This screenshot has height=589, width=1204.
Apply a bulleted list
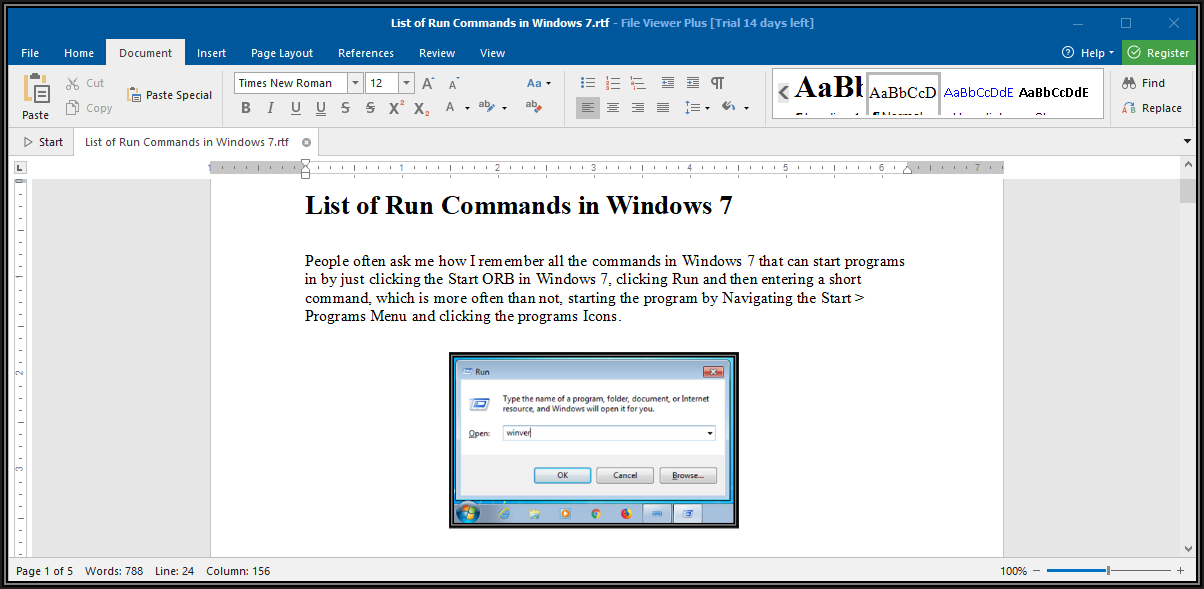point(588,83)
